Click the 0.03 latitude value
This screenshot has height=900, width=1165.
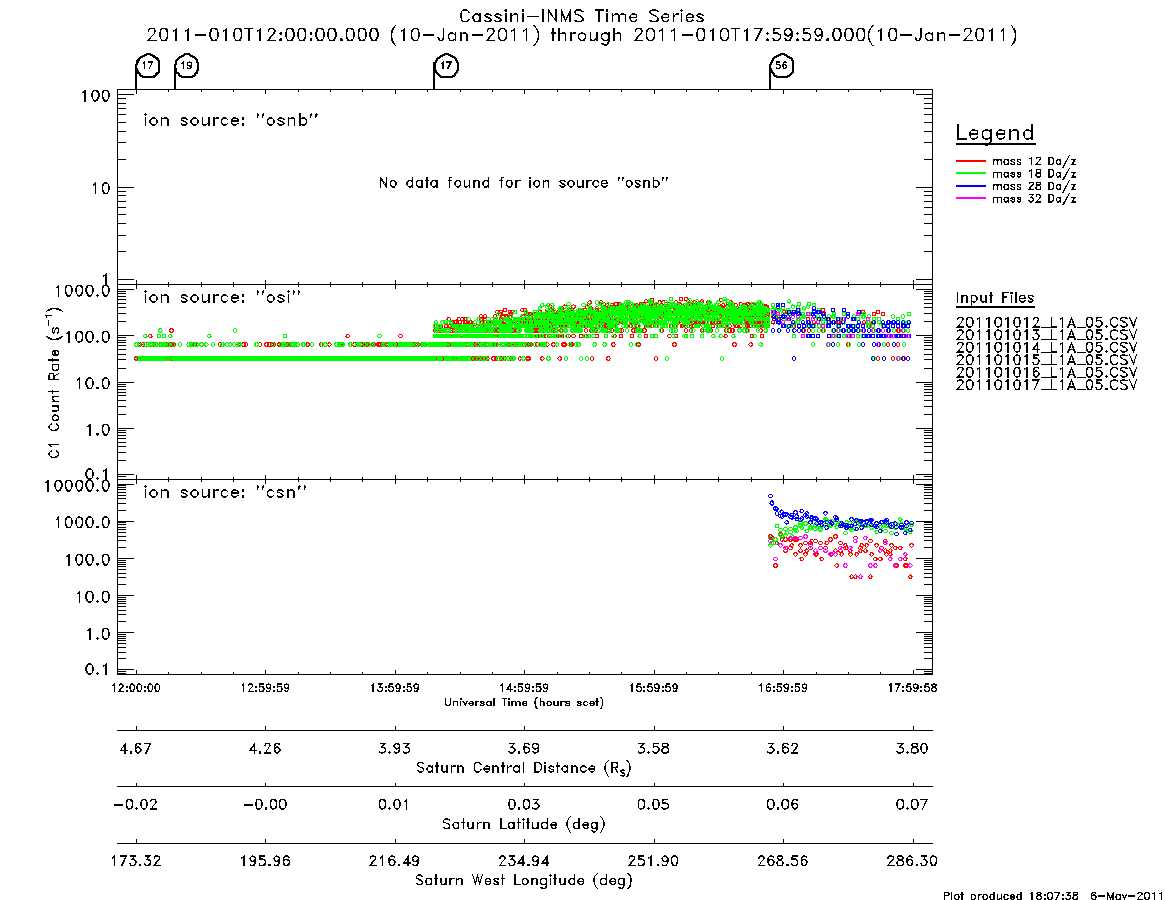pyautogui.click(x=524, y=805)
